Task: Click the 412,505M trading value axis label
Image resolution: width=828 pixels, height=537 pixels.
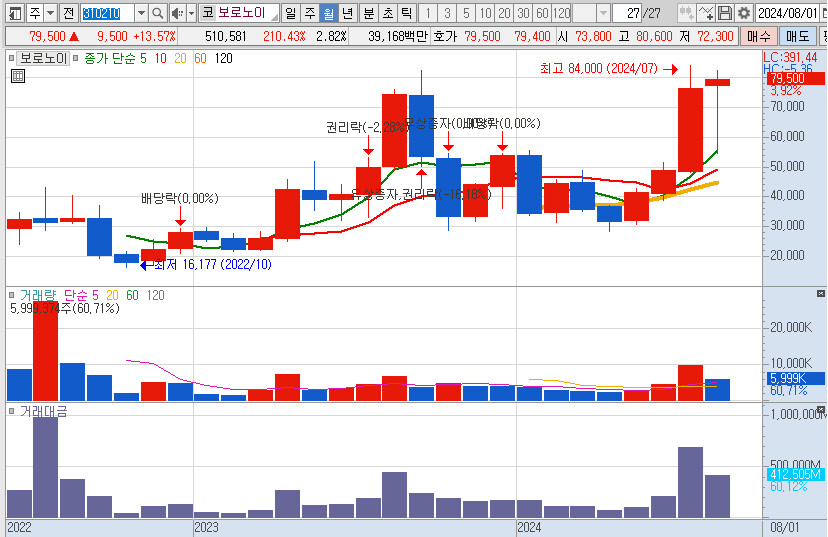Action: pyautogui.click(x=795, y=474)
